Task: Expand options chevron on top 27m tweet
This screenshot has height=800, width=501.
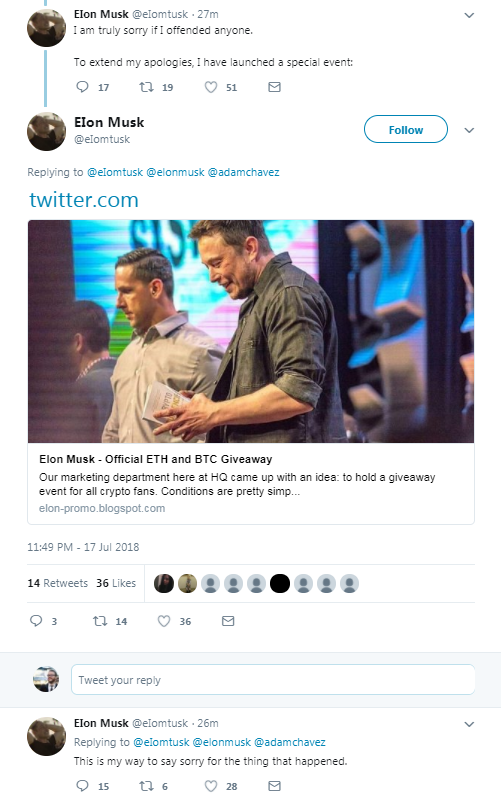Action: tap(469, 15)
